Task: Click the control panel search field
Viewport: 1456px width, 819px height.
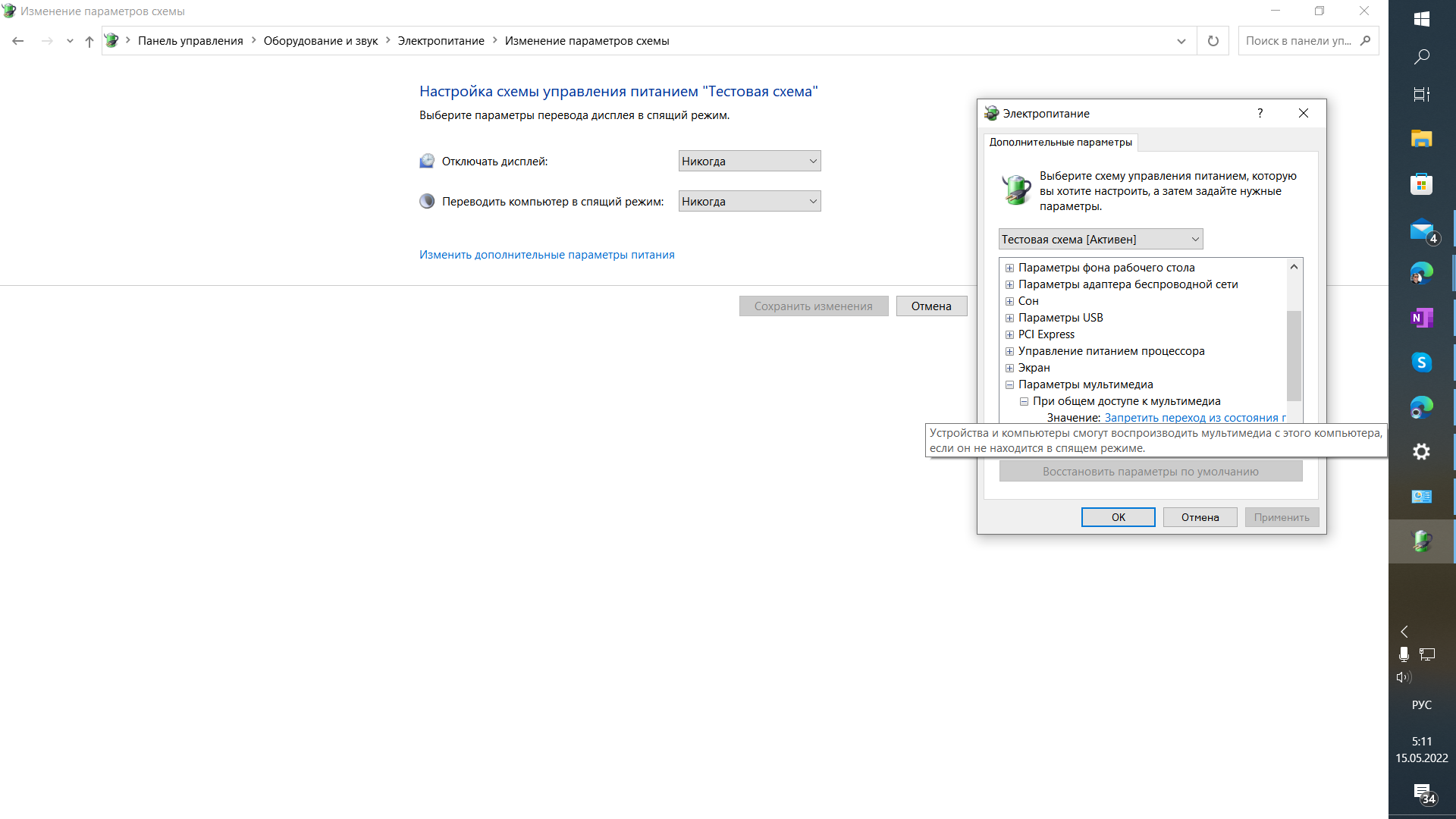Action: (1298, 41)
